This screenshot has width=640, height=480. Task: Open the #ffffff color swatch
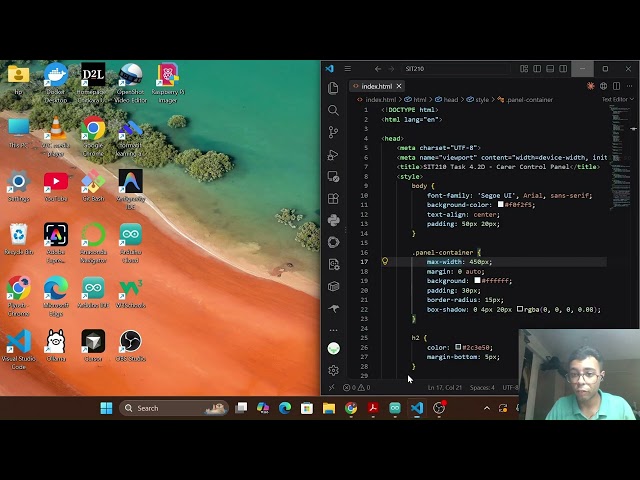click(477, 280)
